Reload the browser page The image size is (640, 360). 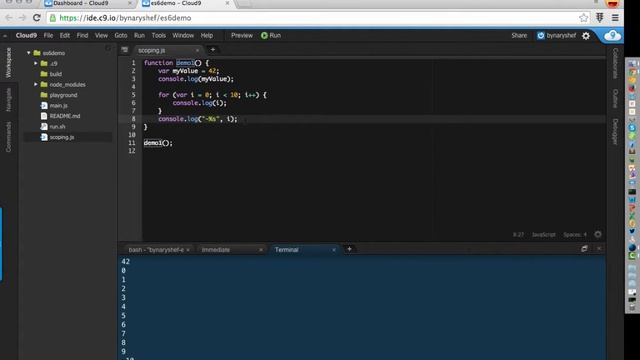(x=36, y=18)
